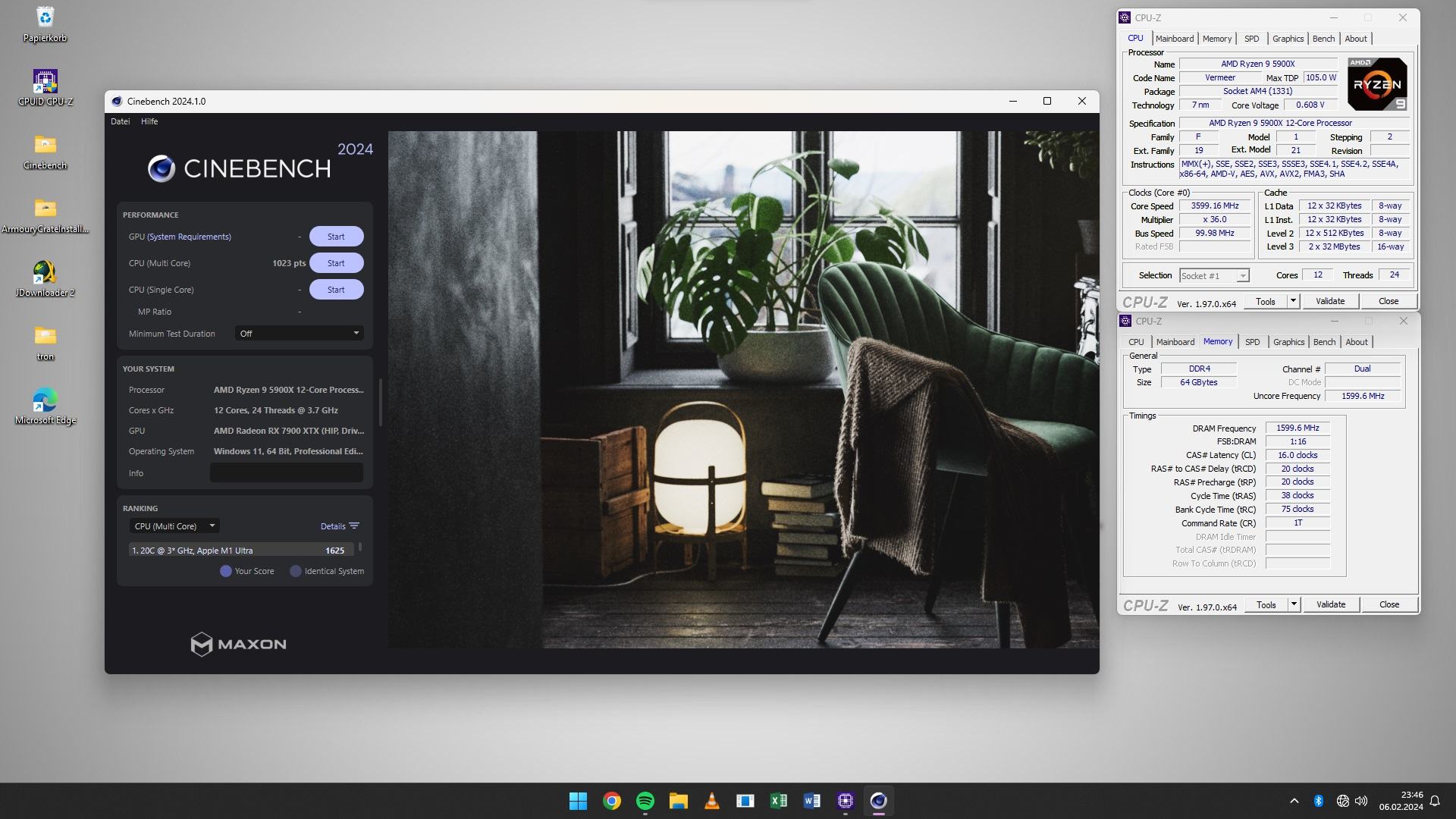Open the Cinebench folder on desktop
The width and height of the screenshot is (1456, 819).
(x=45, y=152)
